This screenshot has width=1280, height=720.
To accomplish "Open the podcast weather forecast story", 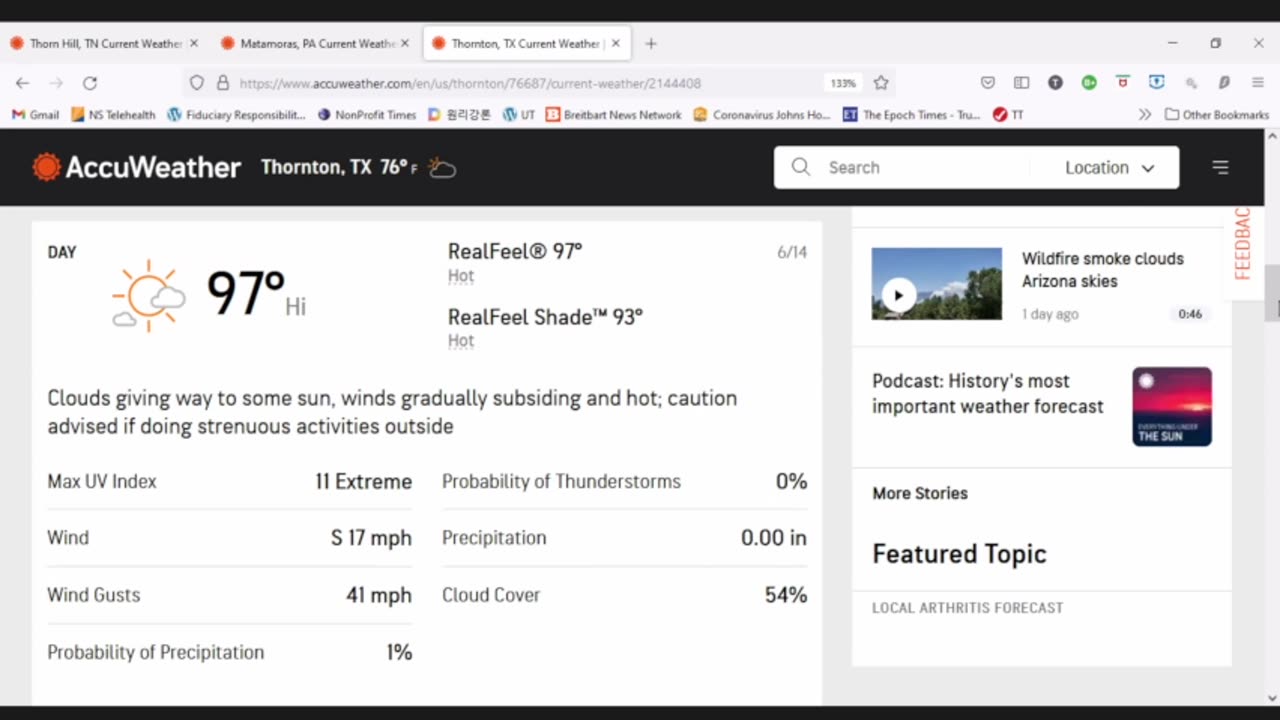I will point(987,394).
